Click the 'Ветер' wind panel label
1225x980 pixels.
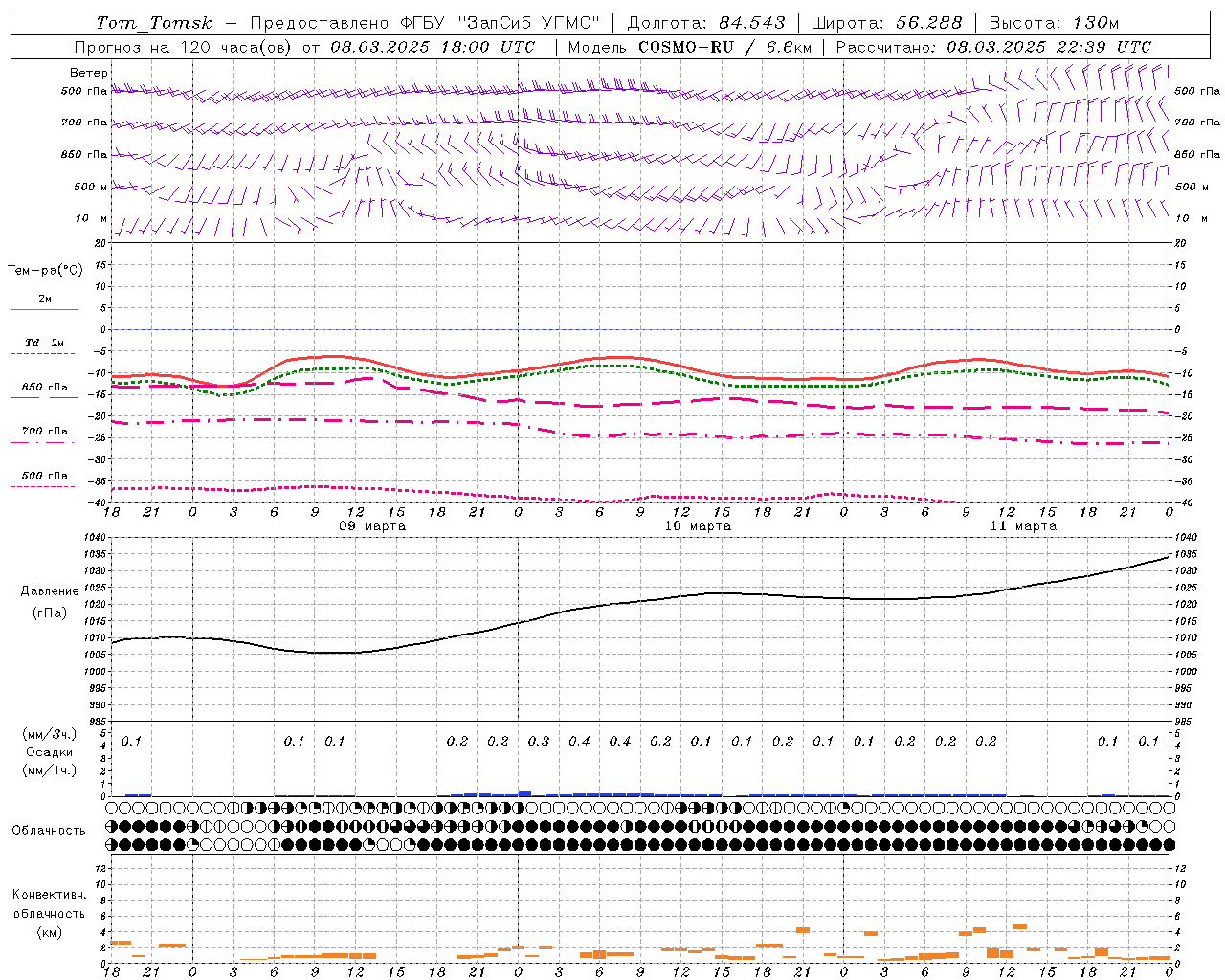point(89,73)
